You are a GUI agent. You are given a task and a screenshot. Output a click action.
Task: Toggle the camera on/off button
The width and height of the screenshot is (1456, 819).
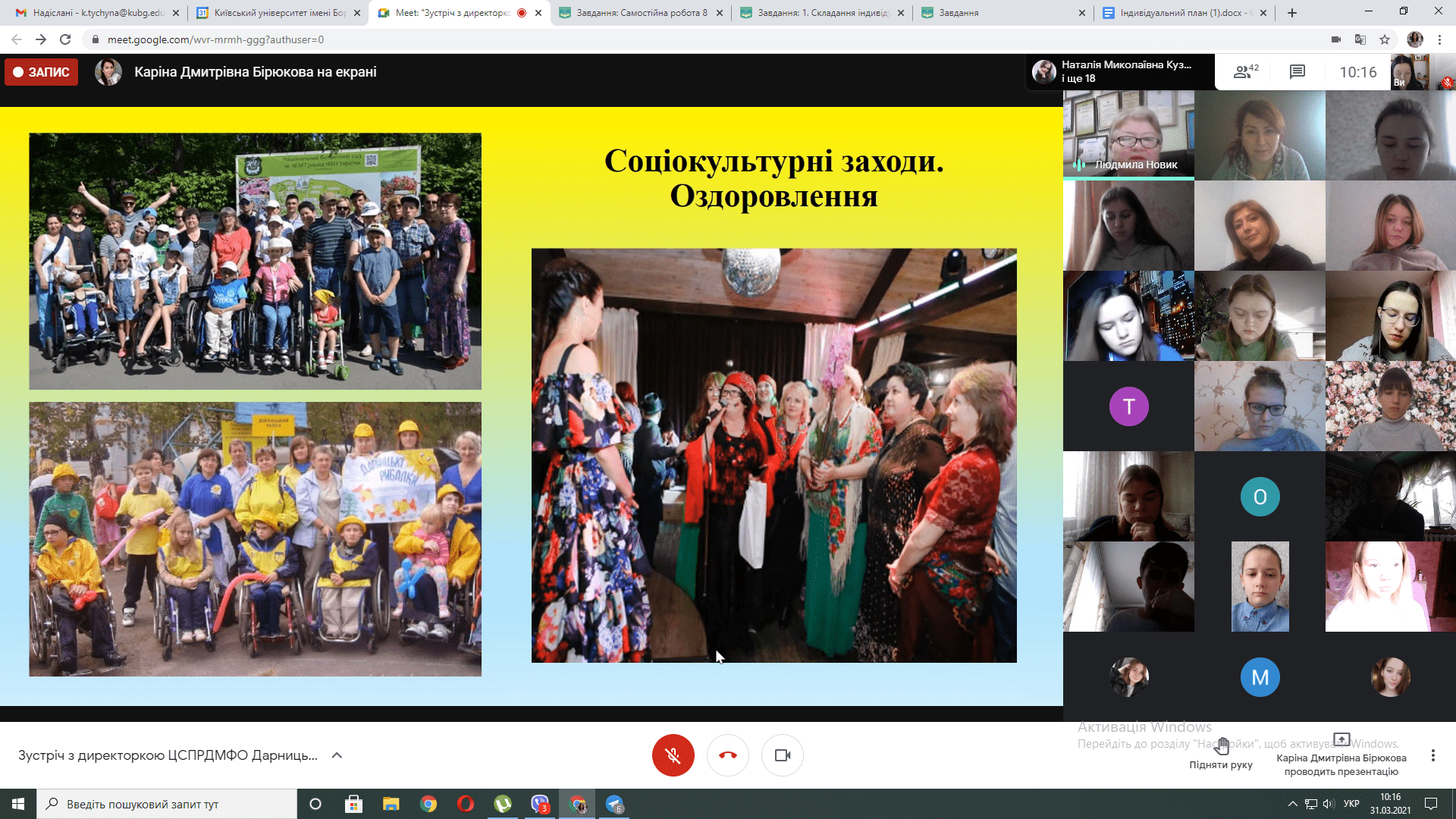click(x=782, y=755)
